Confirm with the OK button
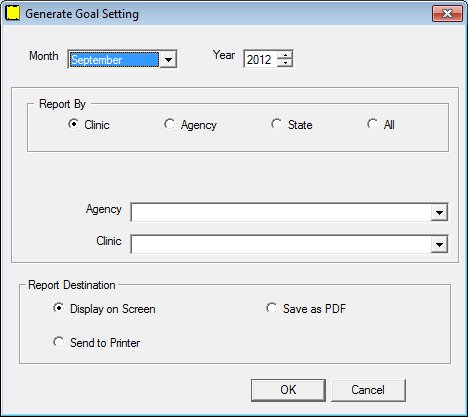Screen dimensions: 468x417 (288, 390)
